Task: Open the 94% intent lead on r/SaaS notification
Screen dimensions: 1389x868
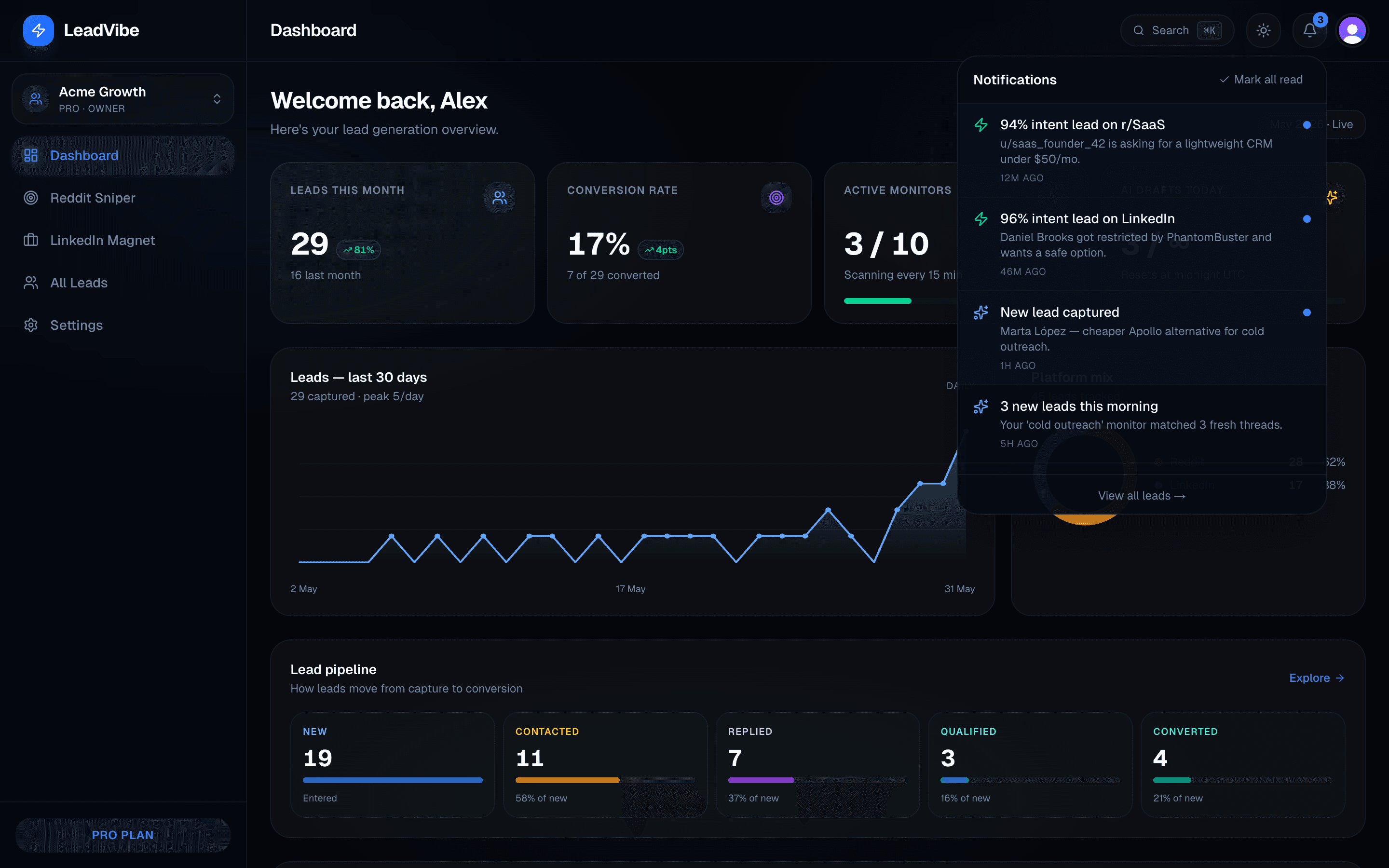Action: [1142, 150]
